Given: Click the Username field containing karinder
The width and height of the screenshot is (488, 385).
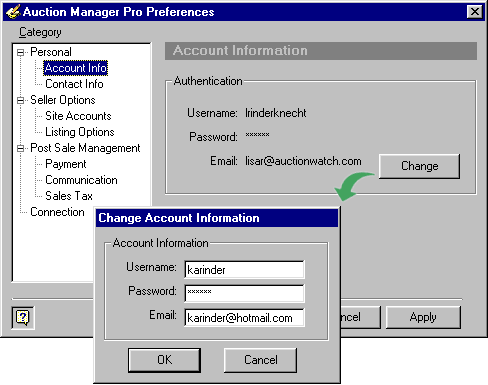Looking at the screenshot, I should click(244, 269).
